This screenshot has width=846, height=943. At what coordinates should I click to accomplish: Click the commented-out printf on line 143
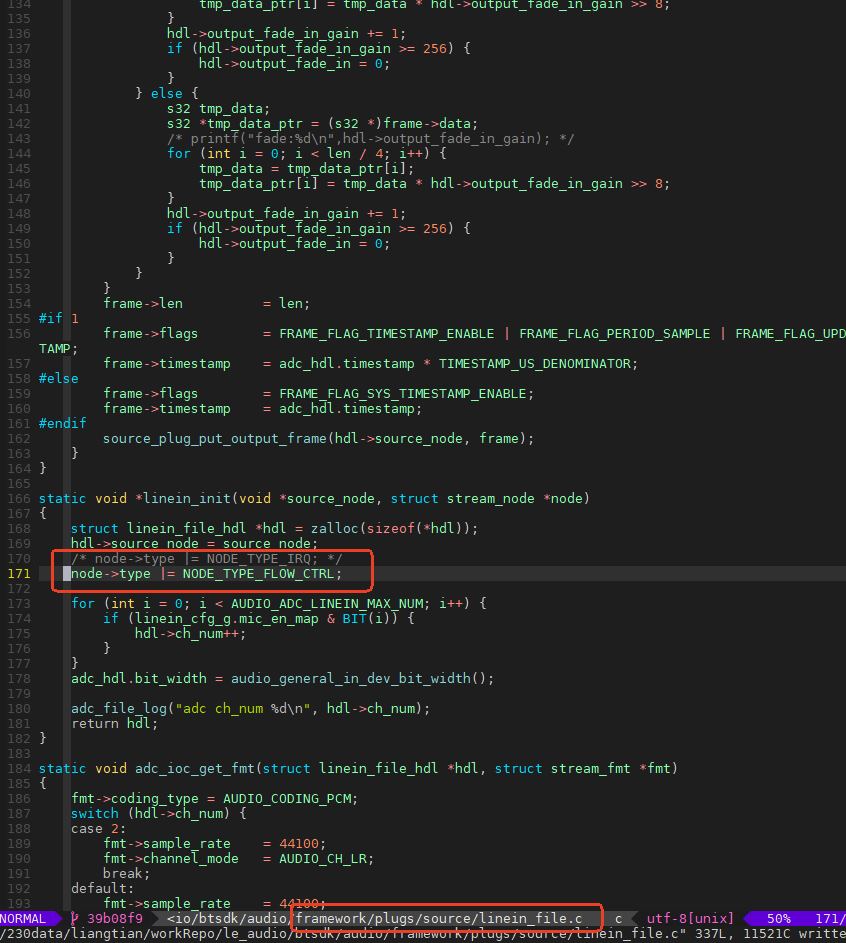(x=370, y=138)
